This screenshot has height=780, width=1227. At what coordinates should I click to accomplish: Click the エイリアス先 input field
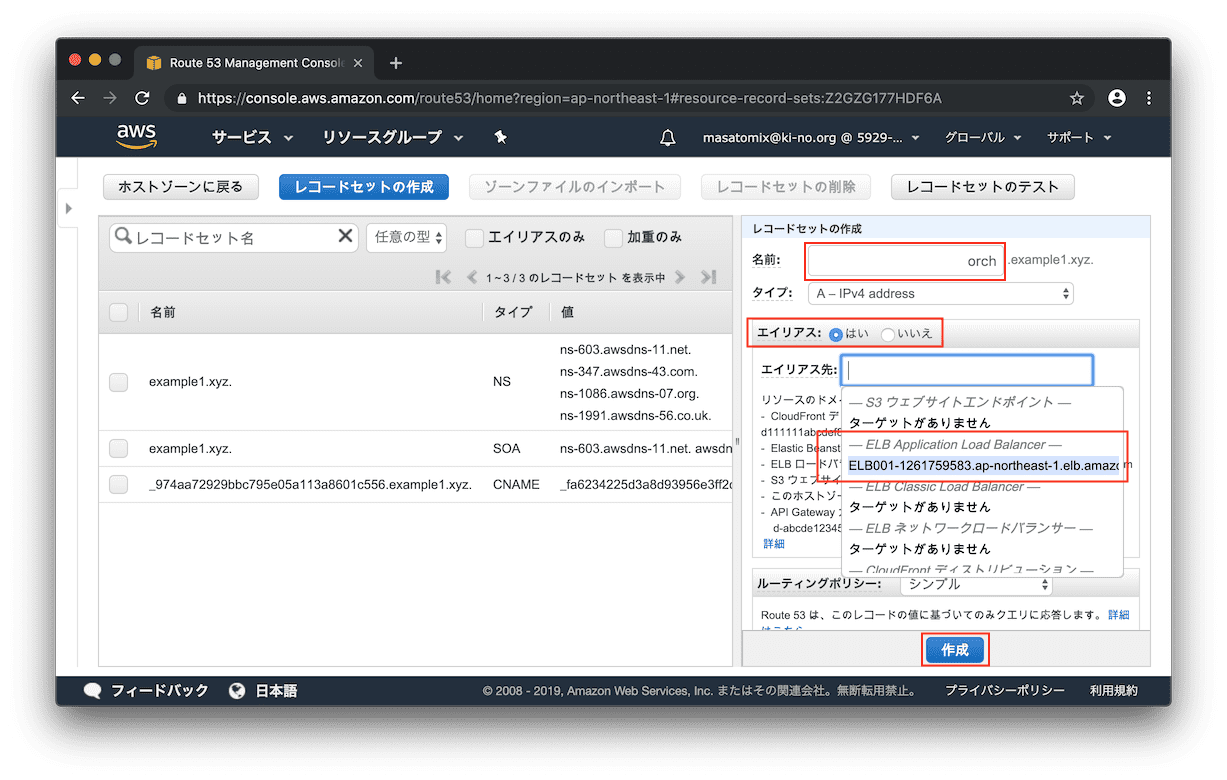[967, 370]
